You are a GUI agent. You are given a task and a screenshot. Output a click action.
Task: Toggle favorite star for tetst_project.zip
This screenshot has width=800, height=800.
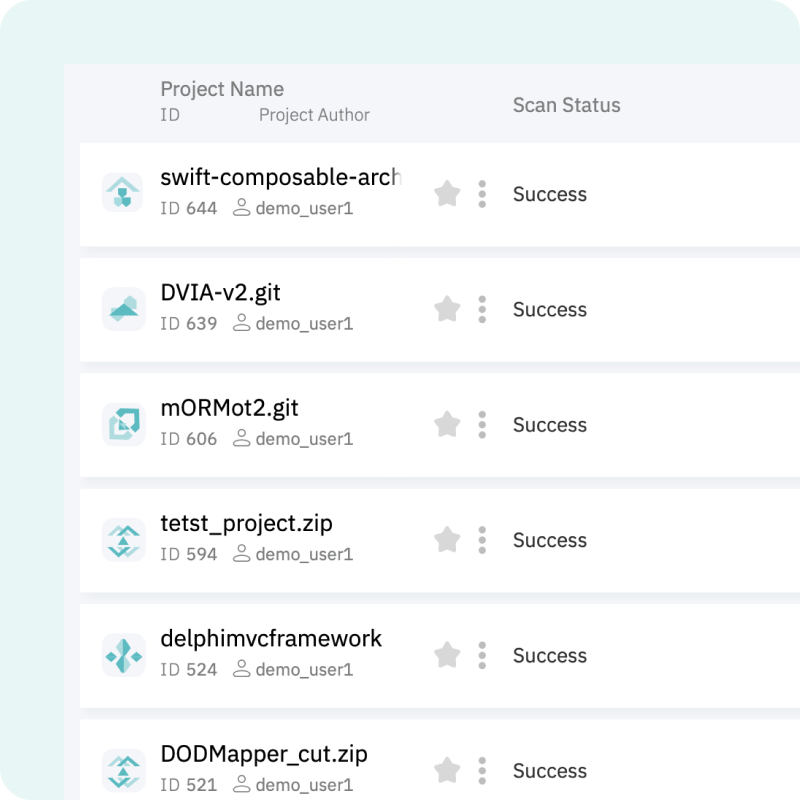click(x=447, y=539)
